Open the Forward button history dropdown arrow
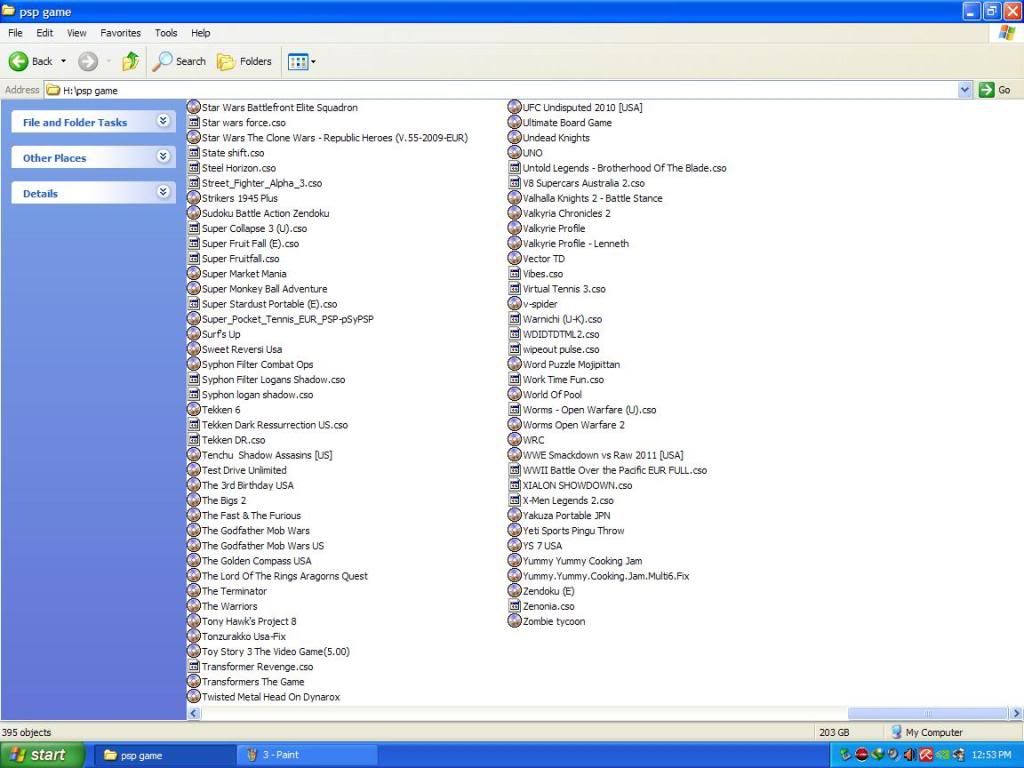Screen dimensions: 1024x768 click(x=108, y=61)
